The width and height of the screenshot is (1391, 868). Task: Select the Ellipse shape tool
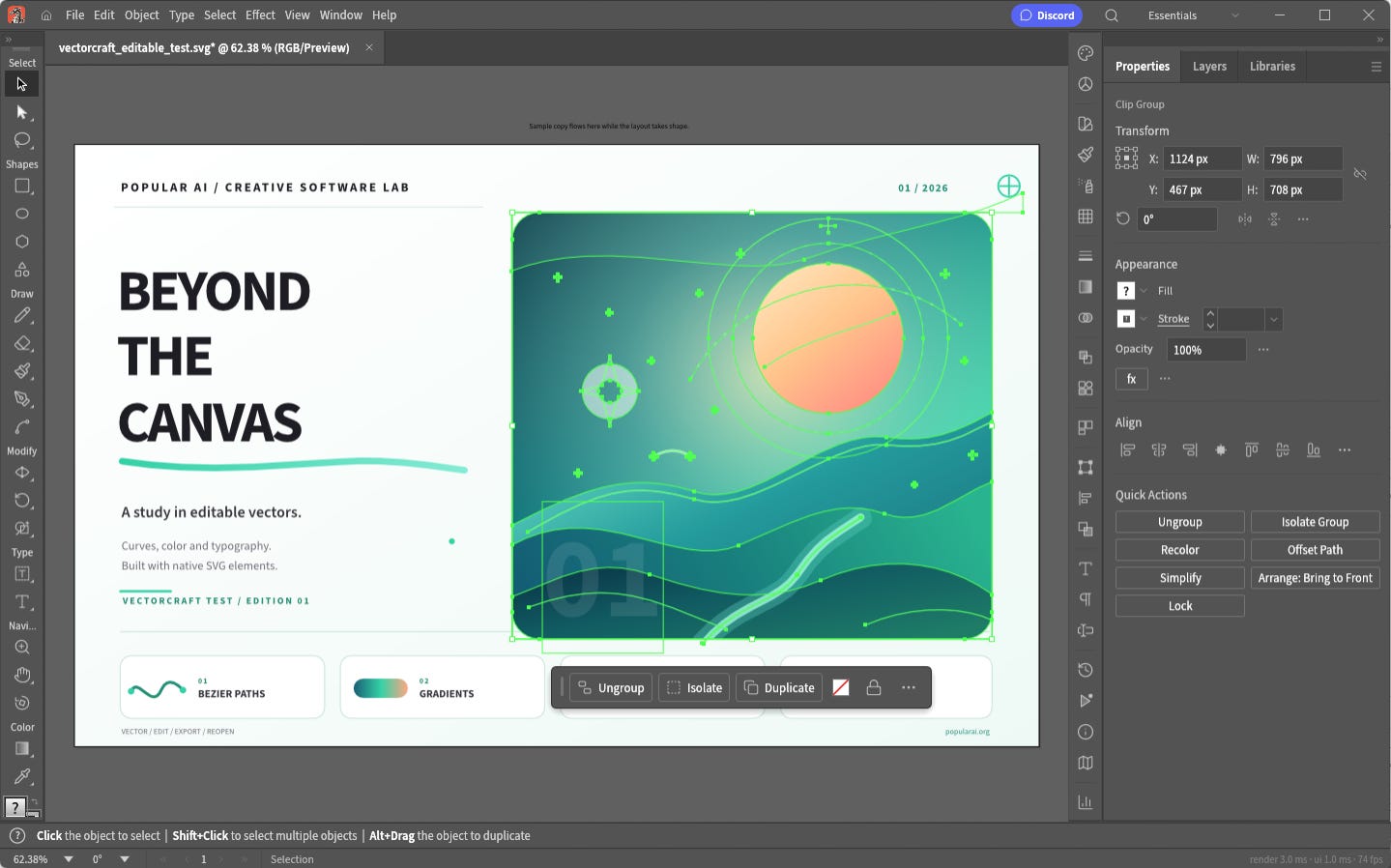pos(22,214)
